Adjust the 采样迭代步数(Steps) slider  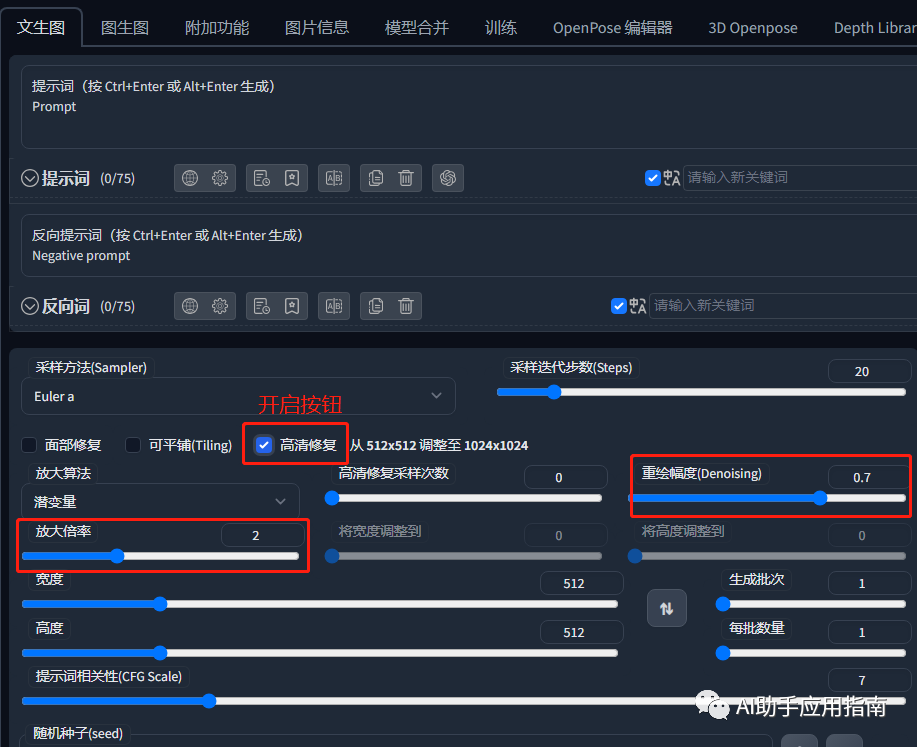701,392
